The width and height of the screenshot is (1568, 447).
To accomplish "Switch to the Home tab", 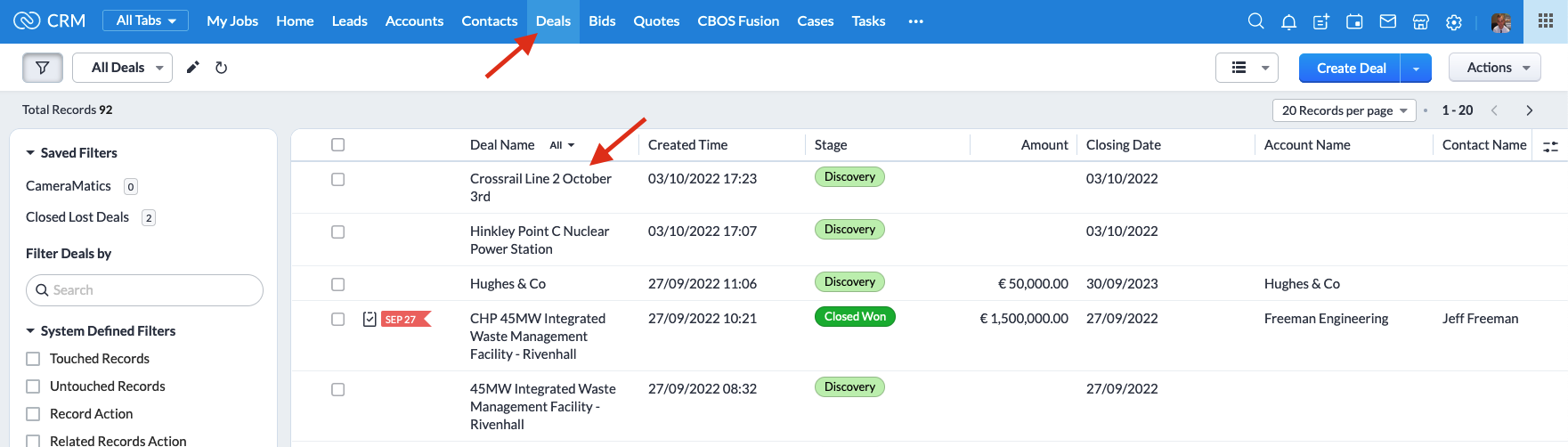I will pyautogui.click(x=295, y=21).
